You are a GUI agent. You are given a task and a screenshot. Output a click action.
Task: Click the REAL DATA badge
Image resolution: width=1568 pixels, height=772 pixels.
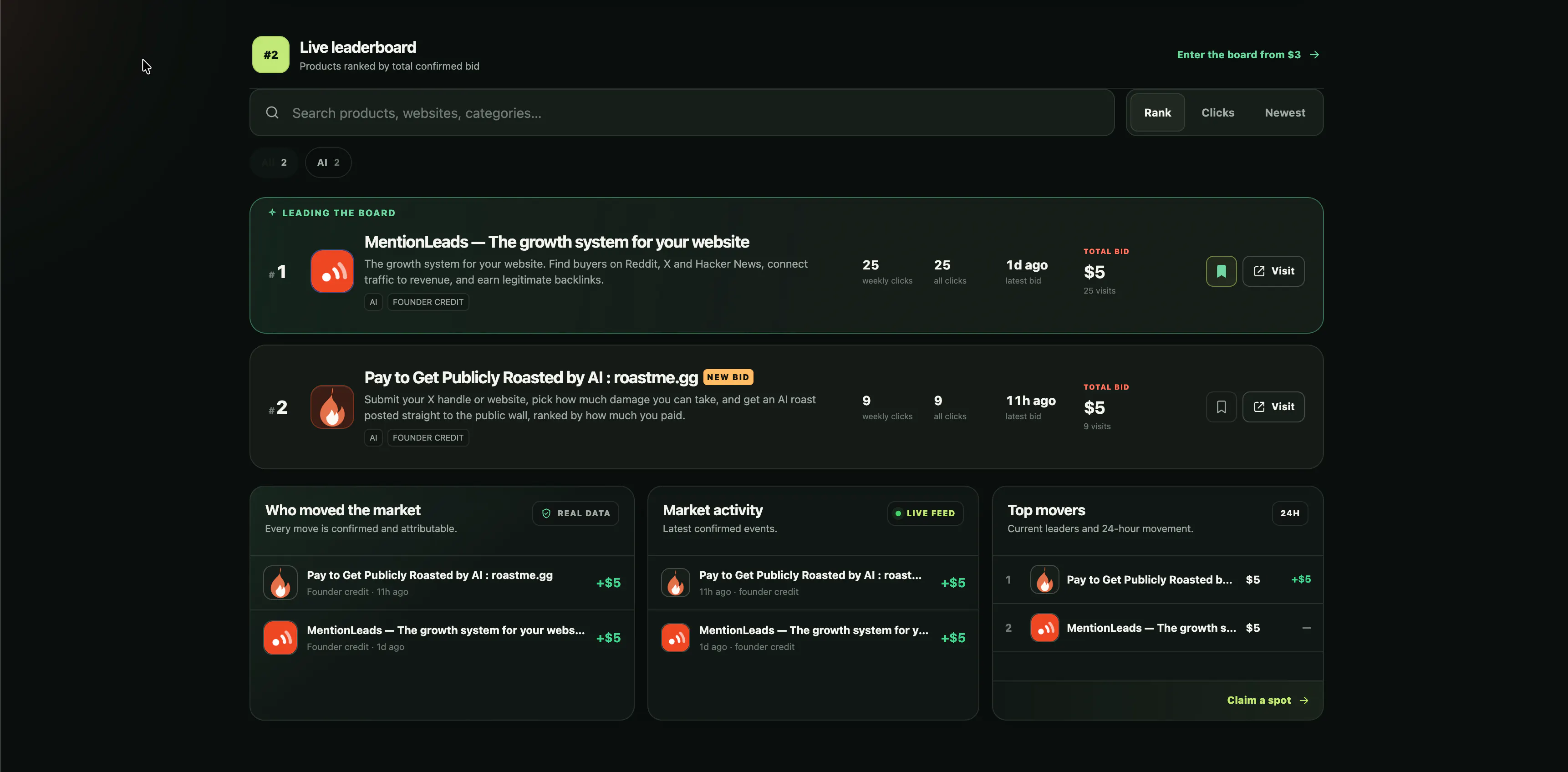pos(575,513)
